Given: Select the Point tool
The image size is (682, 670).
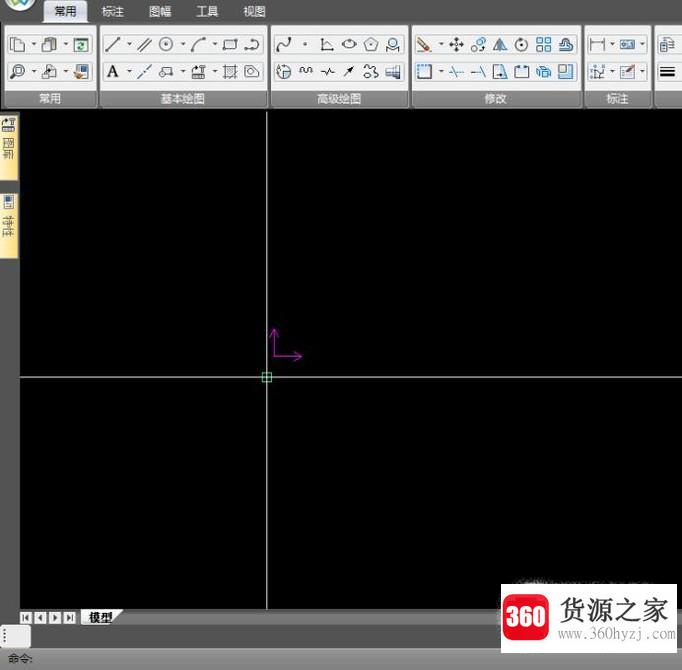Looking at the screenshot, I should (305, 44).
